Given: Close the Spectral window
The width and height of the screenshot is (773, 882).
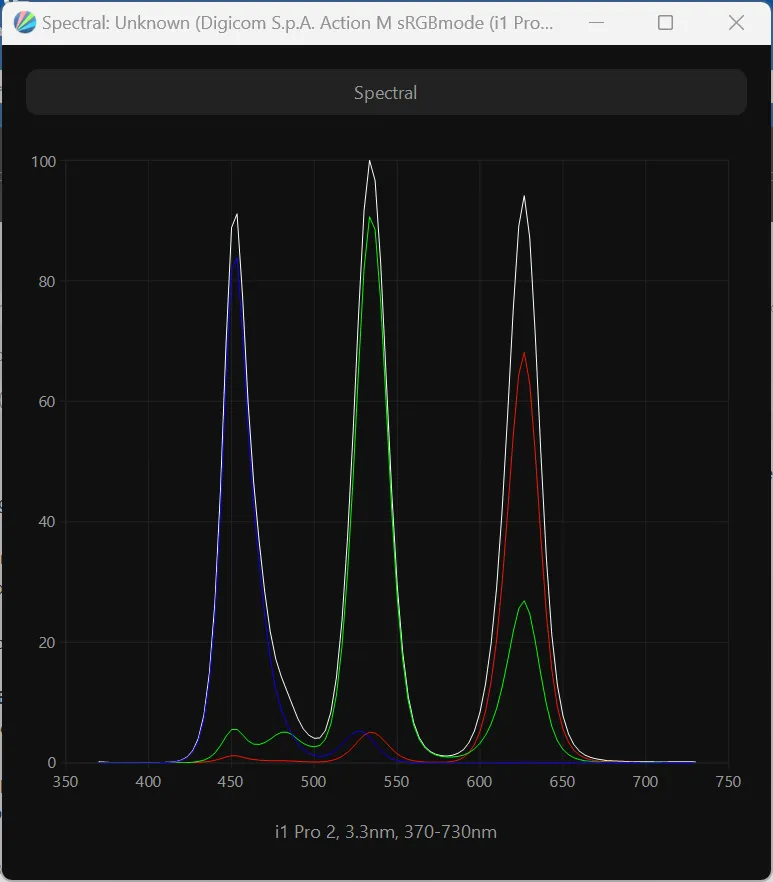Looking at the screenshot, I should [736, 23].
